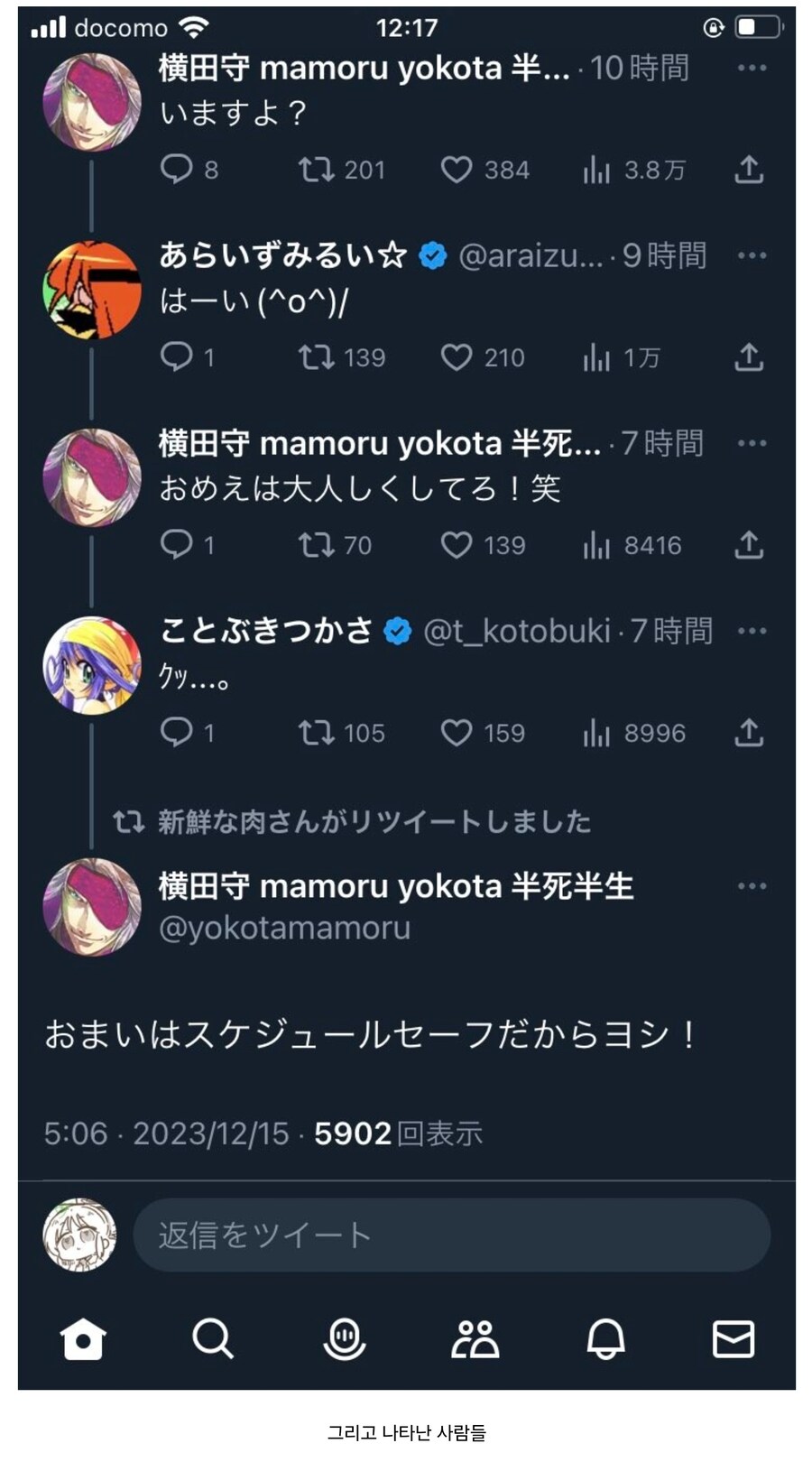Open Communities tab in bottom bar
Viewport: 812px width, 1471px height.
[475, 1338]
